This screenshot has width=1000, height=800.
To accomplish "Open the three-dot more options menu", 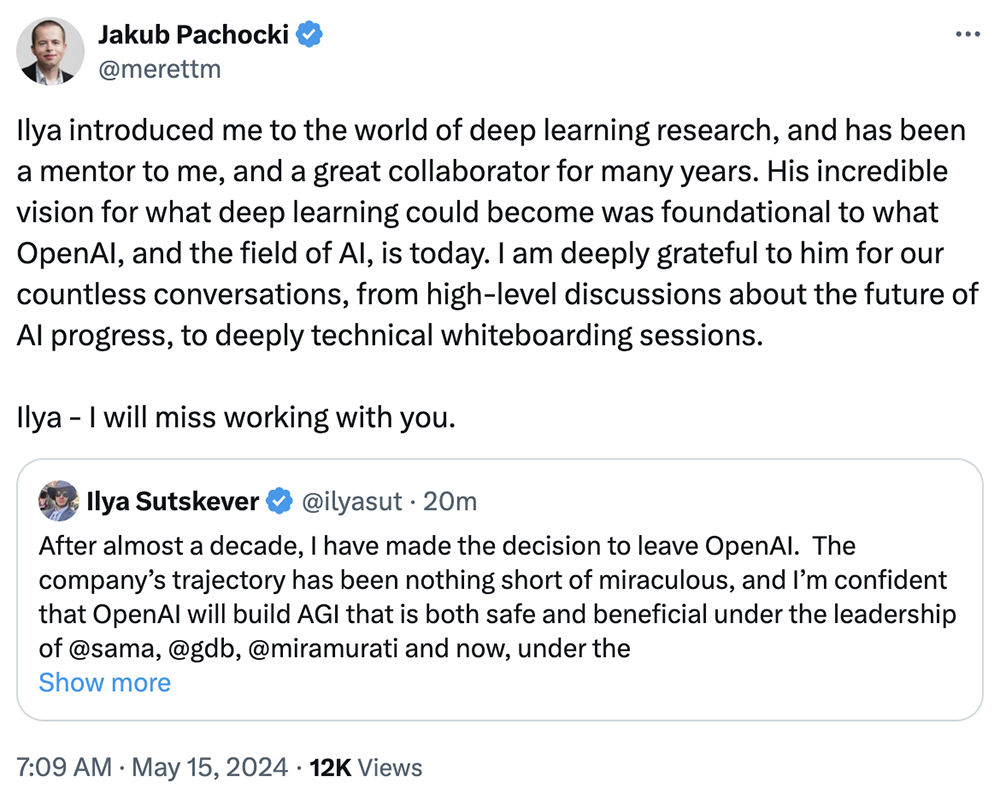I will 967,33.
